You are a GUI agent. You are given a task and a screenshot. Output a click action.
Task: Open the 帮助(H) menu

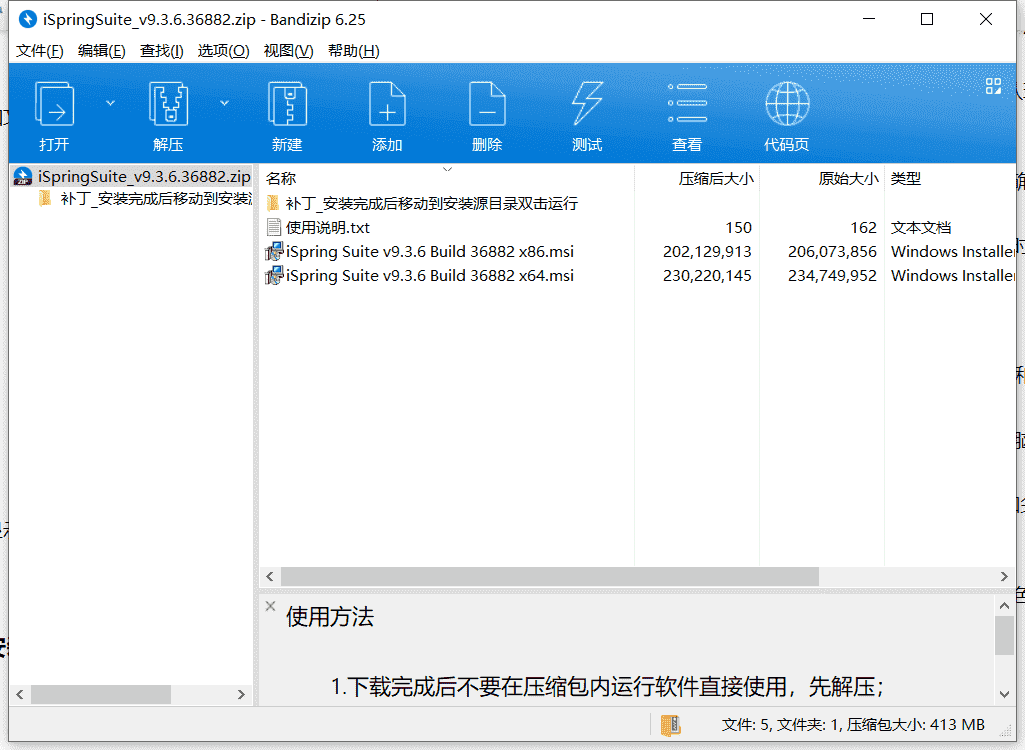pos(354,50)
